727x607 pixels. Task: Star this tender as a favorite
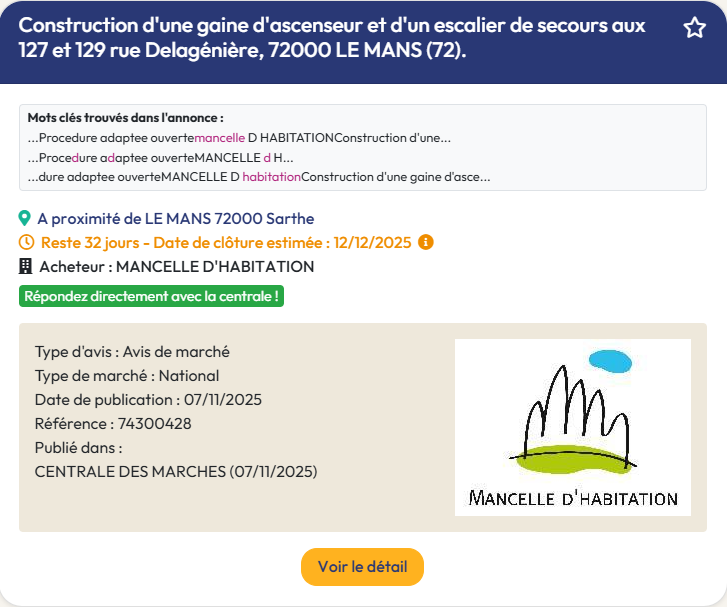695,28
